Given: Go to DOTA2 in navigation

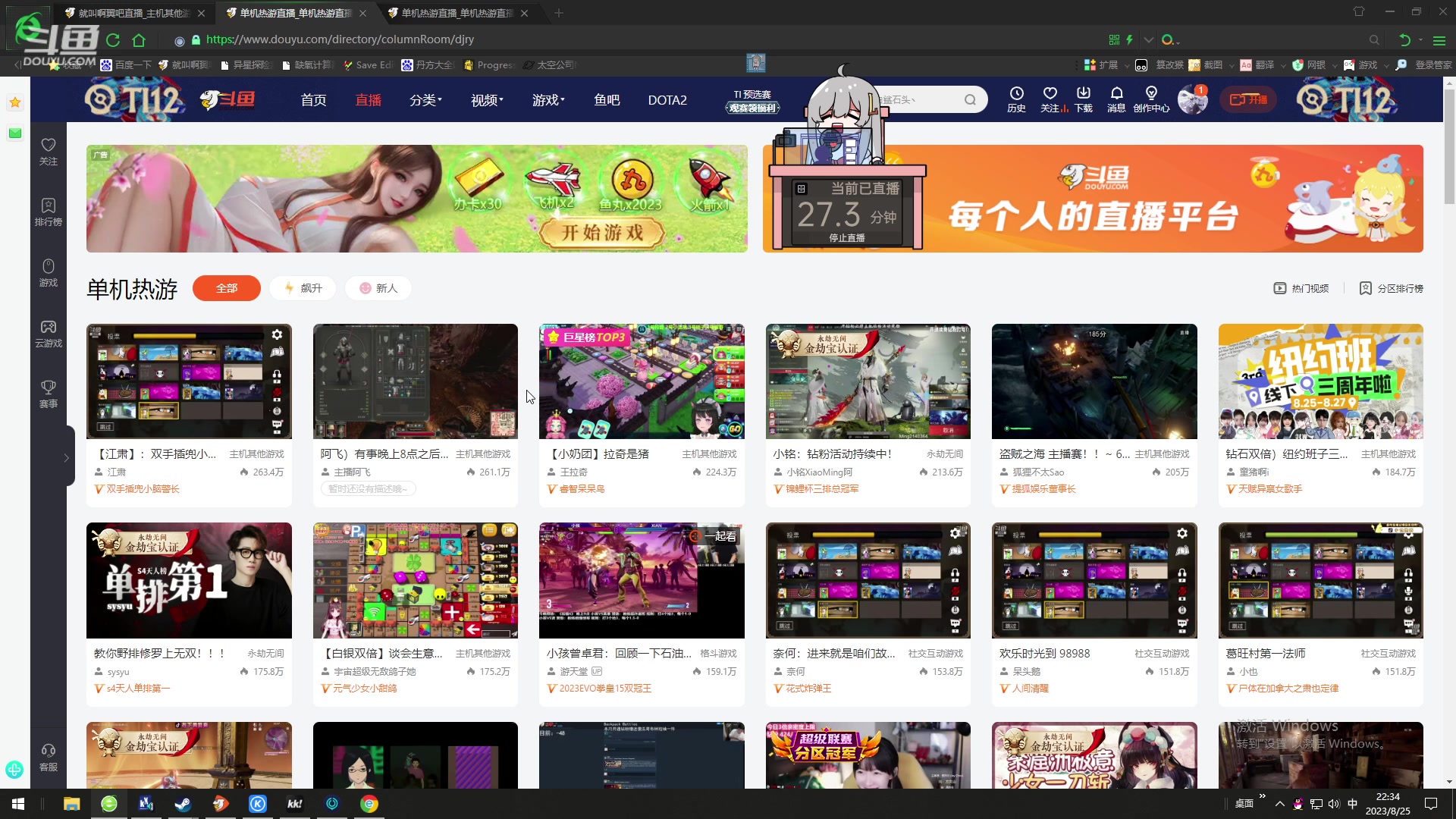Looking at the screenshot, I should click(x=667, y=100).
